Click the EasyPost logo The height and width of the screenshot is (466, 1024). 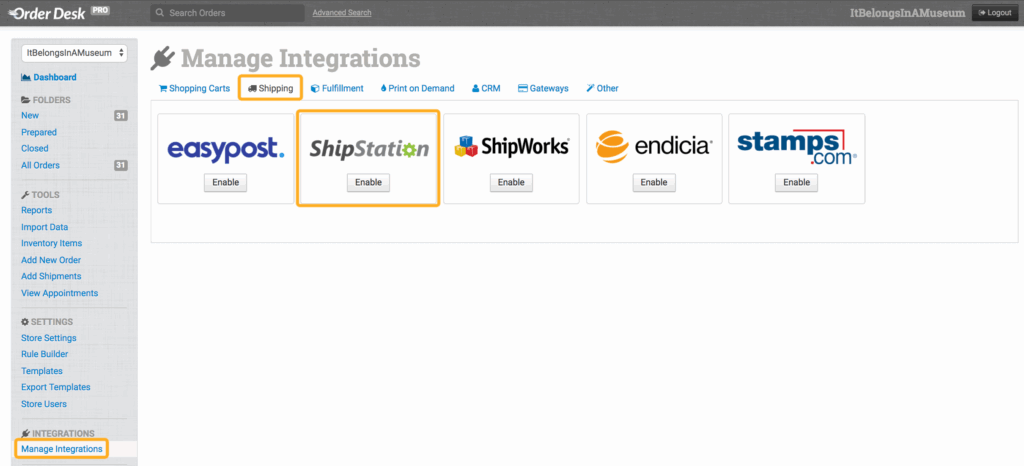(225, 149)
